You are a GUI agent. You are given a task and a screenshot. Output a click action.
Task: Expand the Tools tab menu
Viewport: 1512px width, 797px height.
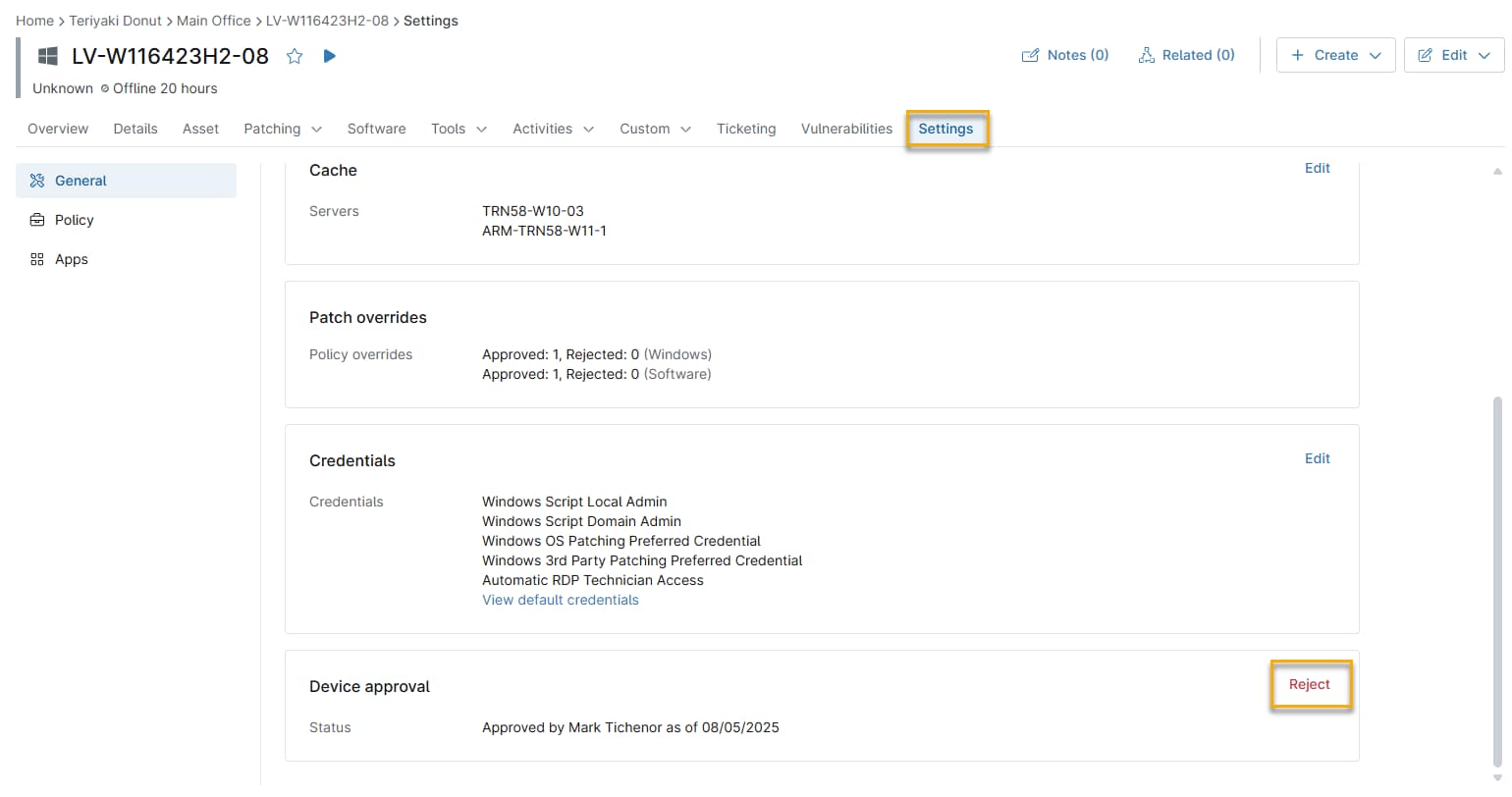pos(459,129)
